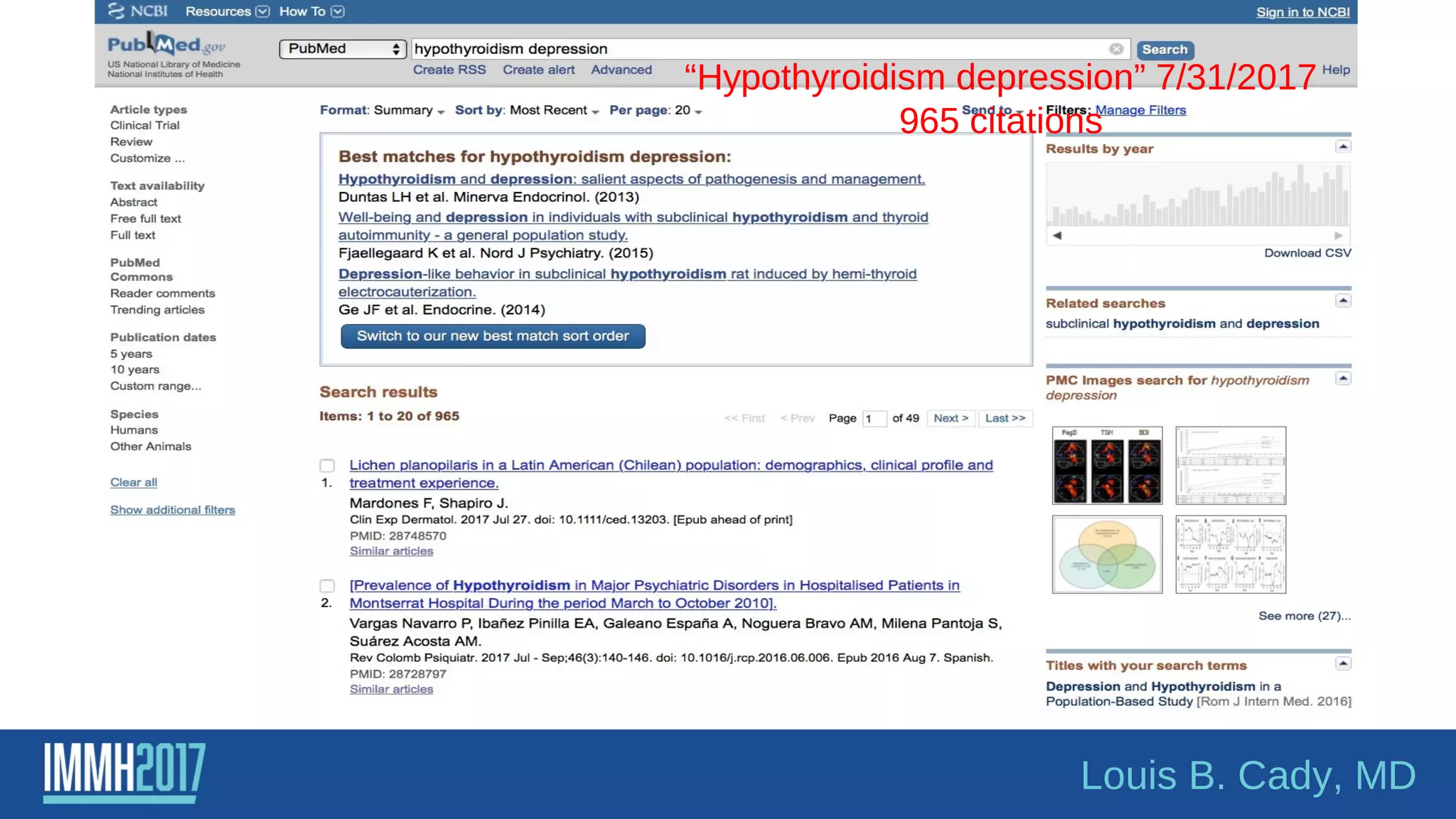Click Download CSV link
The width and height of the screenshot is (1456, 819).
pos(1307,253)
